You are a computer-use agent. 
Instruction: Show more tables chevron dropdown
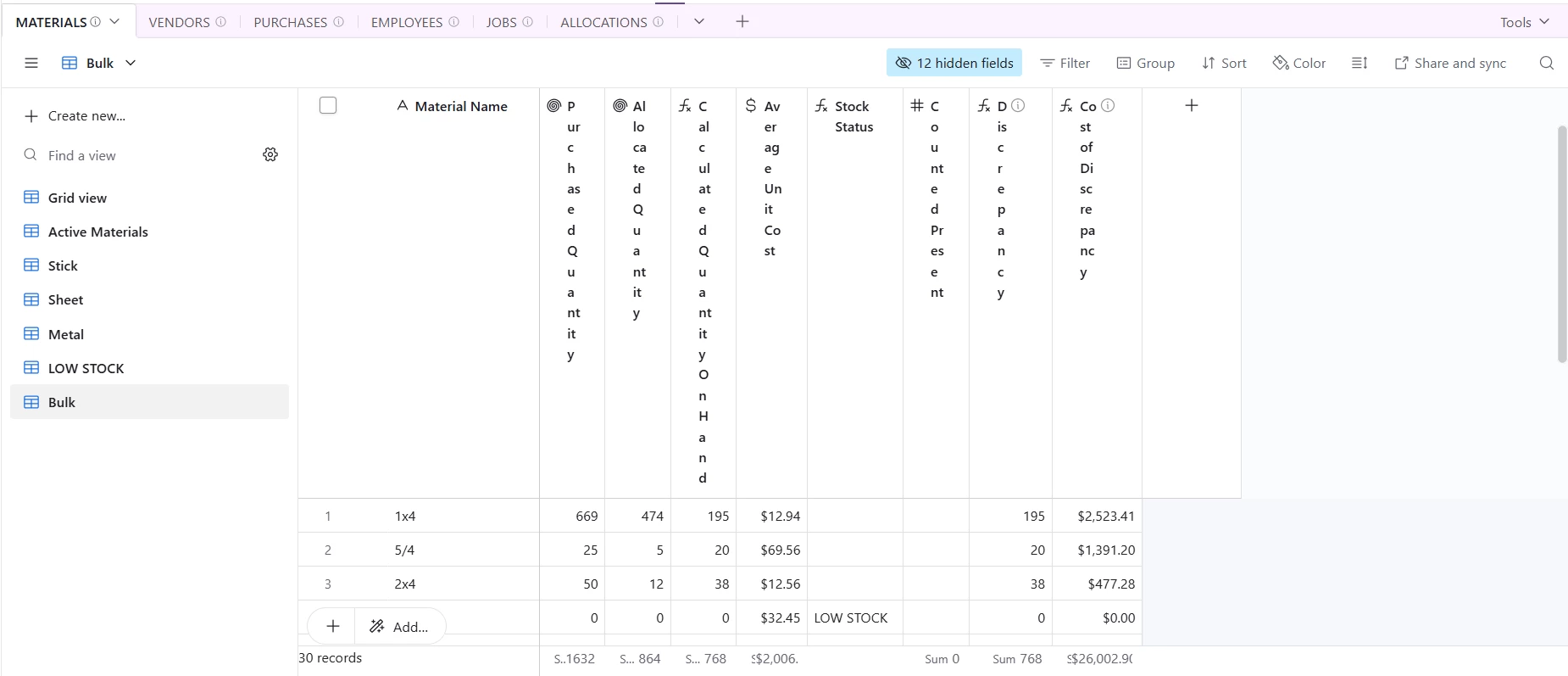click(699, 21)
